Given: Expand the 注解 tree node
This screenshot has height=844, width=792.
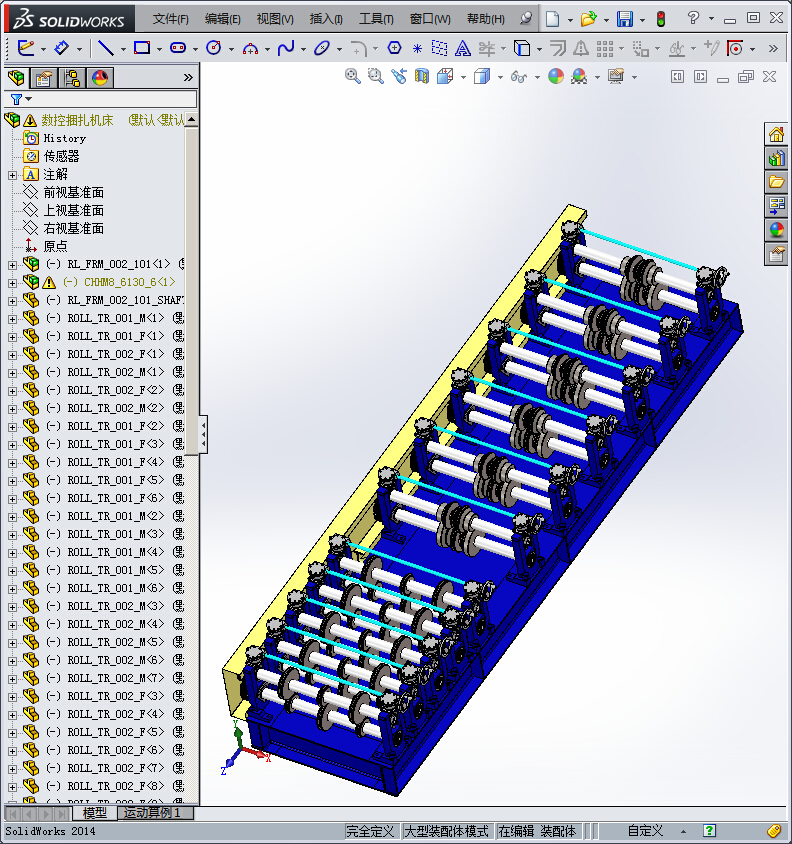Looking at the screenshot, I should [x=12, y=175].
